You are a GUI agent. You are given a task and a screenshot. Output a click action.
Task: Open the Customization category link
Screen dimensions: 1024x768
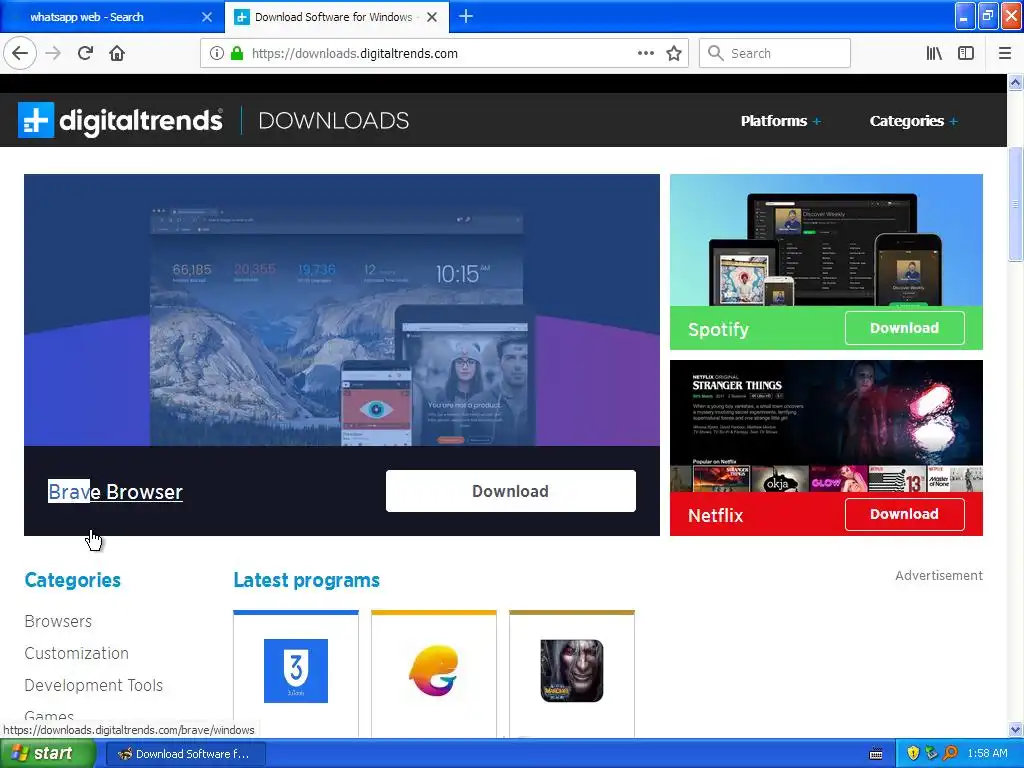[76, 653]
